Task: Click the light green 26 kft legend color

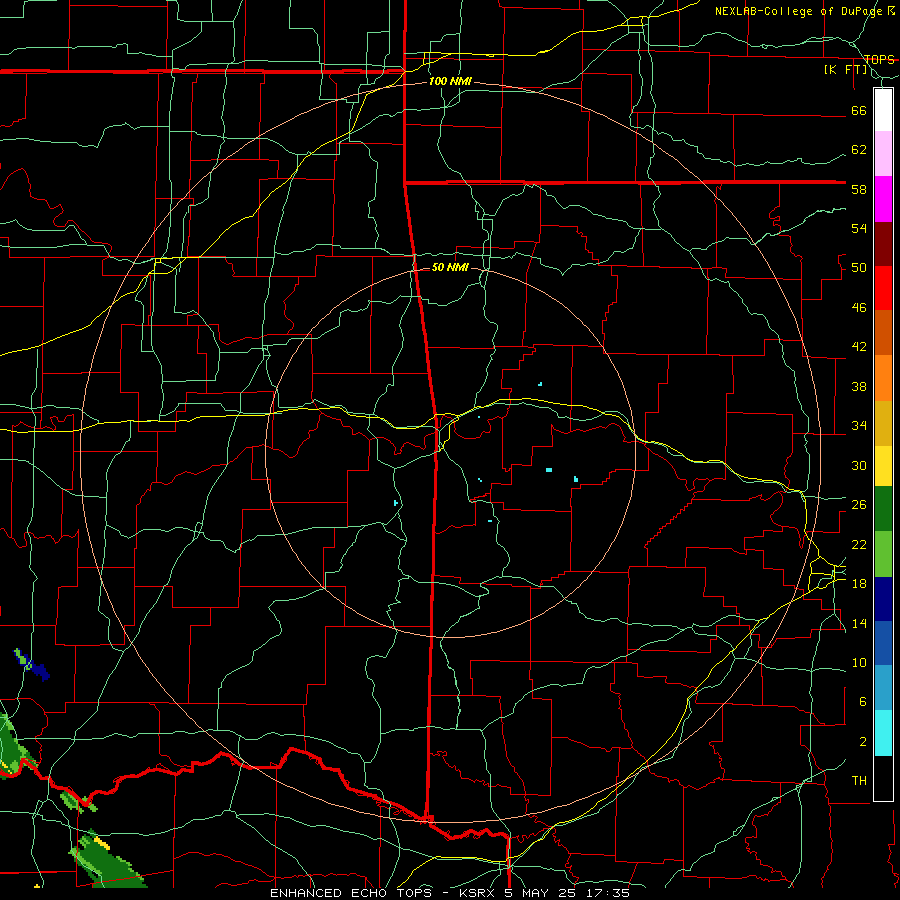Action: 883,554
